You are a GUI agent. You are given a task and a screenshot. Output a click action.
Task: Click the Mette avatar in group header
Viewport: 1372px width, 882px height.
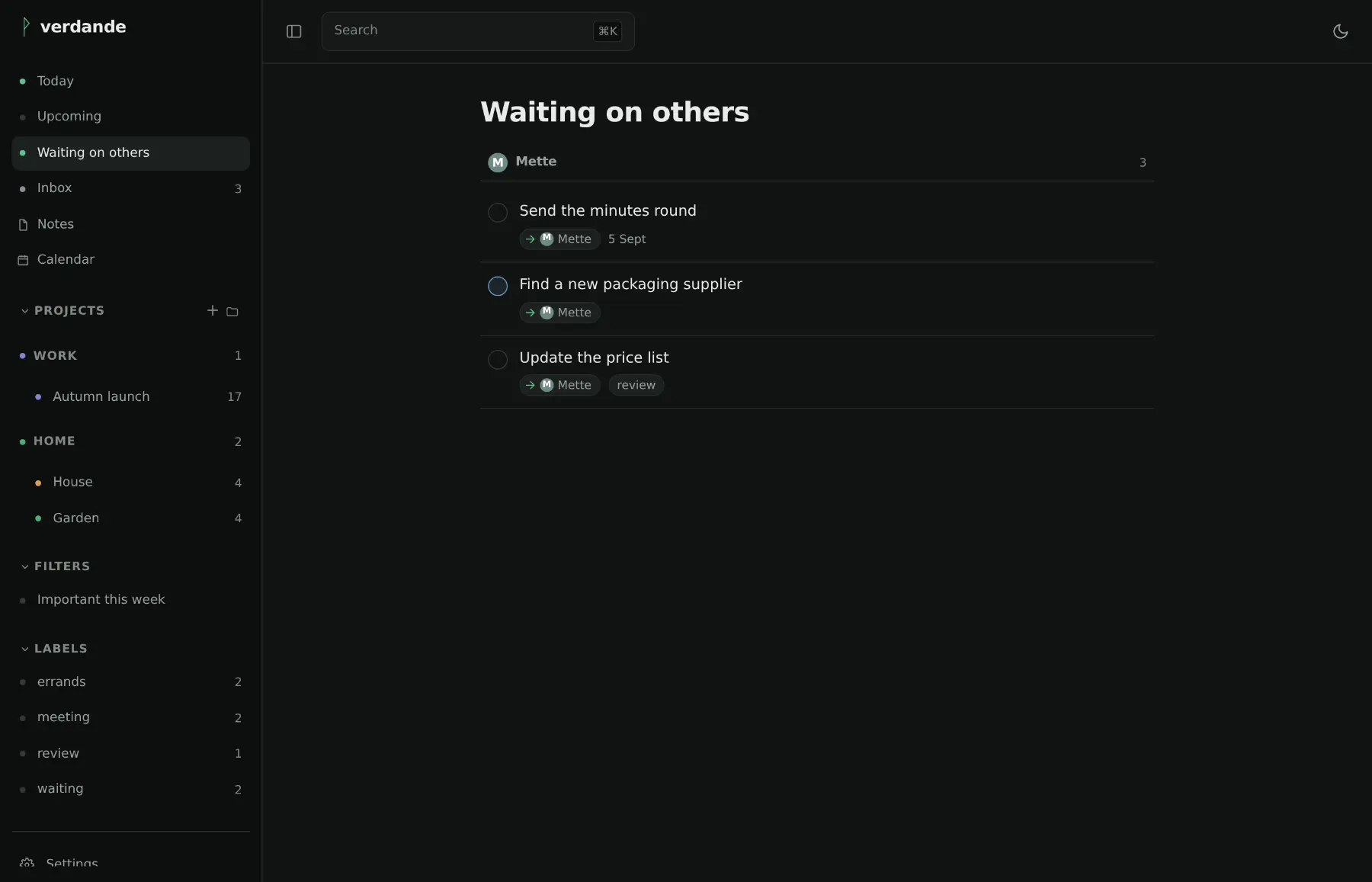[498, 162]
